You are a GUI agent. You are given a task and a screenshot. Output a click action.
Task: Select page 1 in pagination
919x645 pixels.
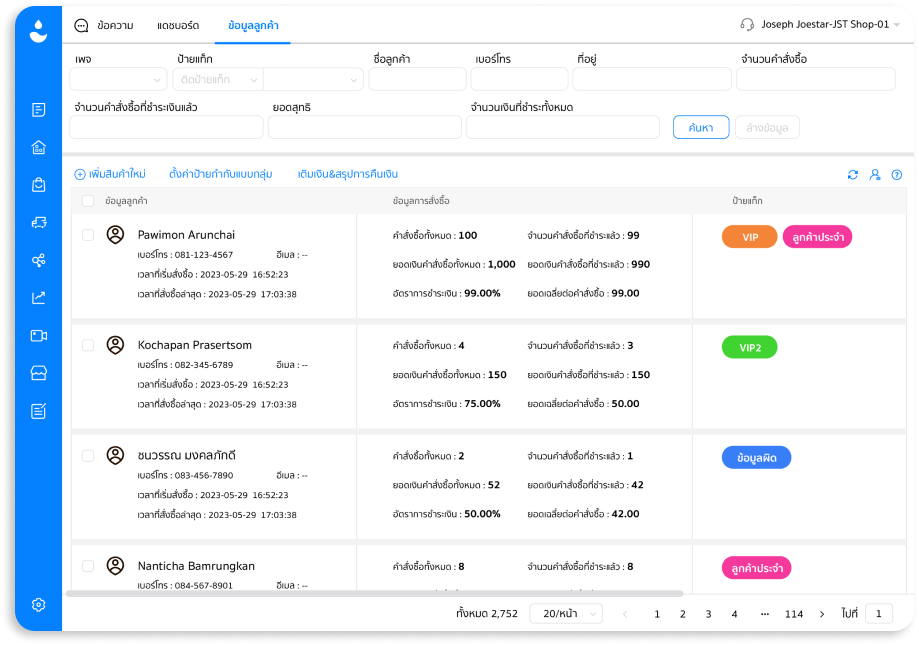point(656,614)
